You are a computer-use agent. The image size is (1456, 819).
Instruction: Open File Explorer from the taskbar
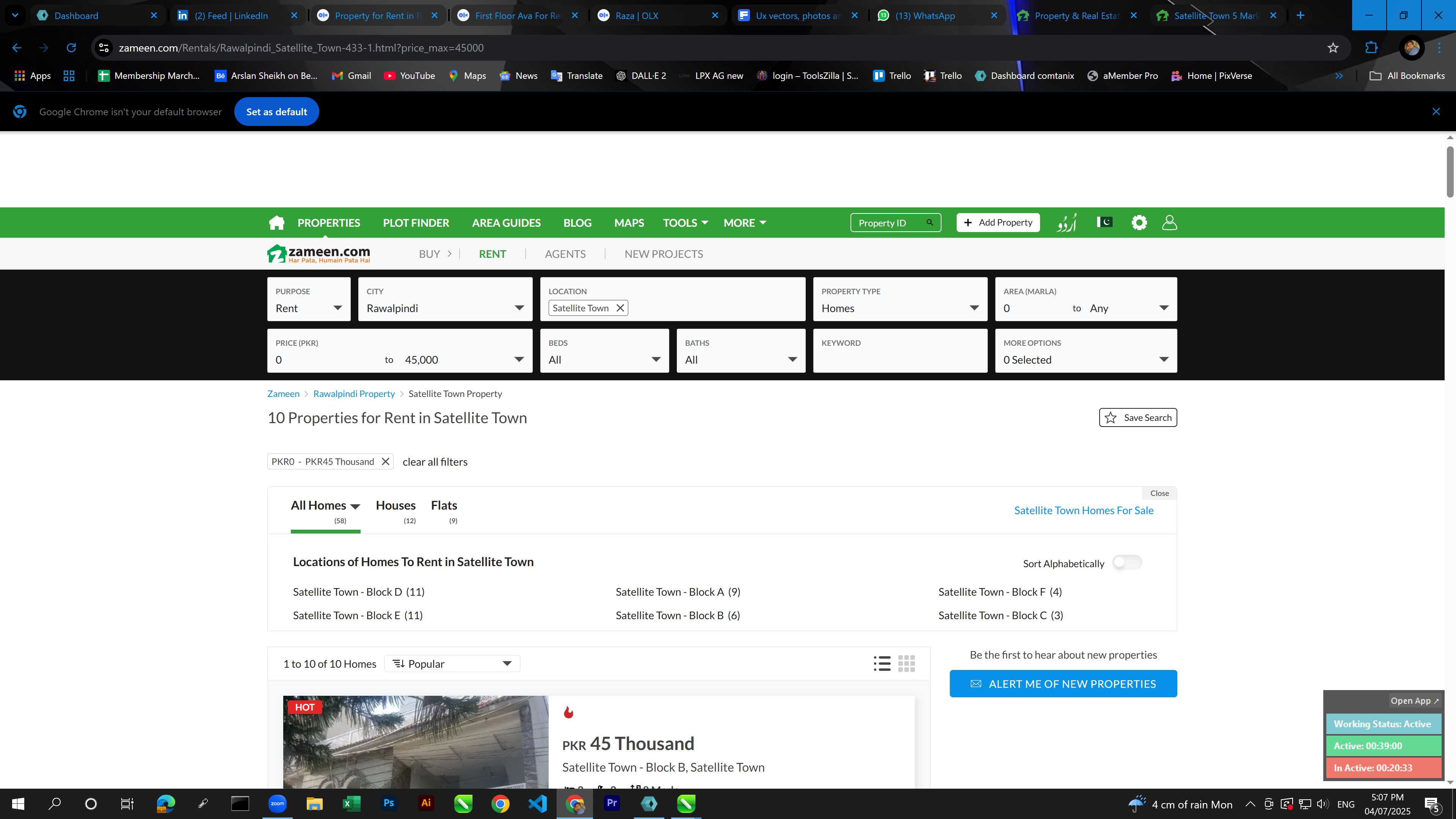pos(314,803)
